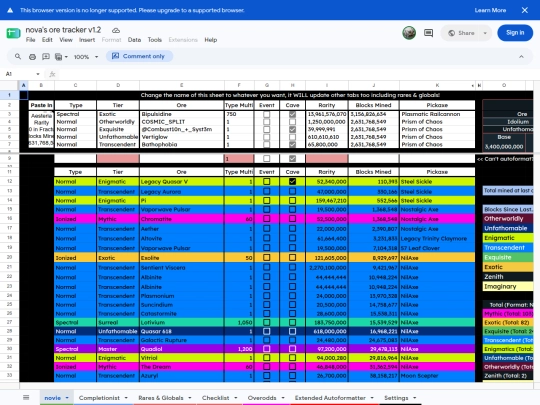Toggle Cave checkbox for Exolite row
The image size is (540, 405).
[292, 258]
